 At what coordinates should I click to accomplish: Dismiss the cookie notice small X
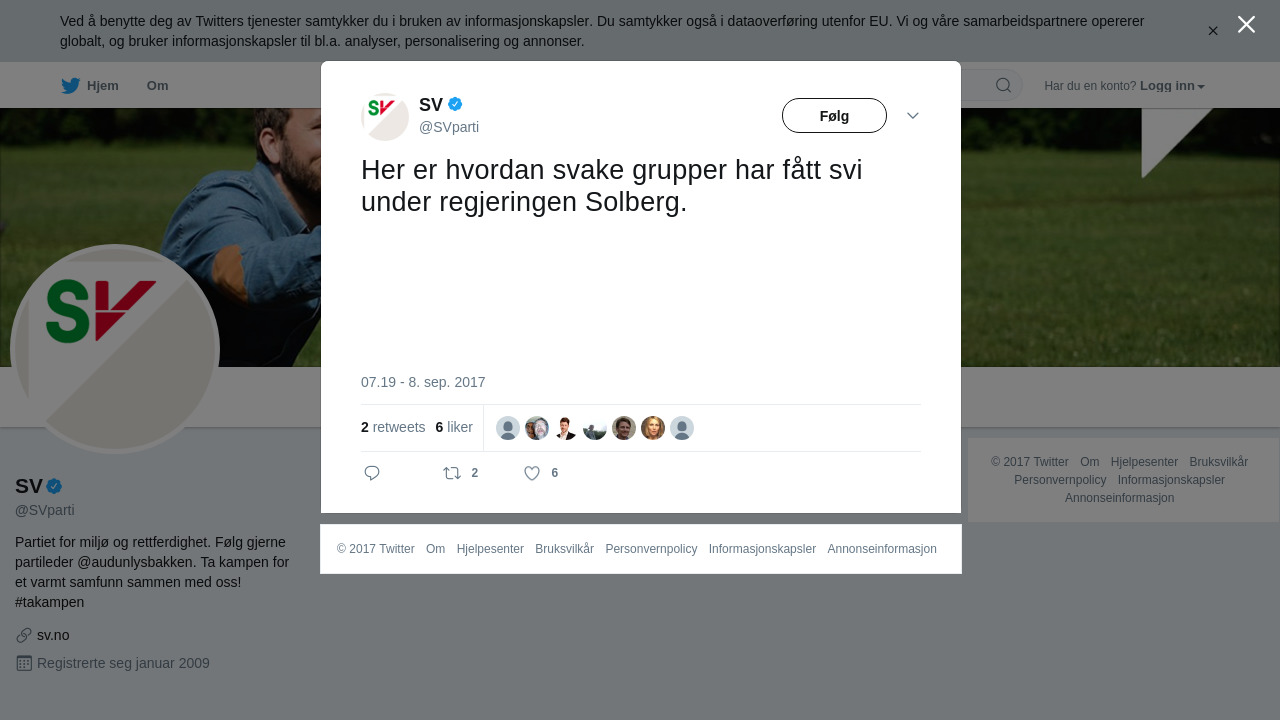click(x=1213, y=31)
